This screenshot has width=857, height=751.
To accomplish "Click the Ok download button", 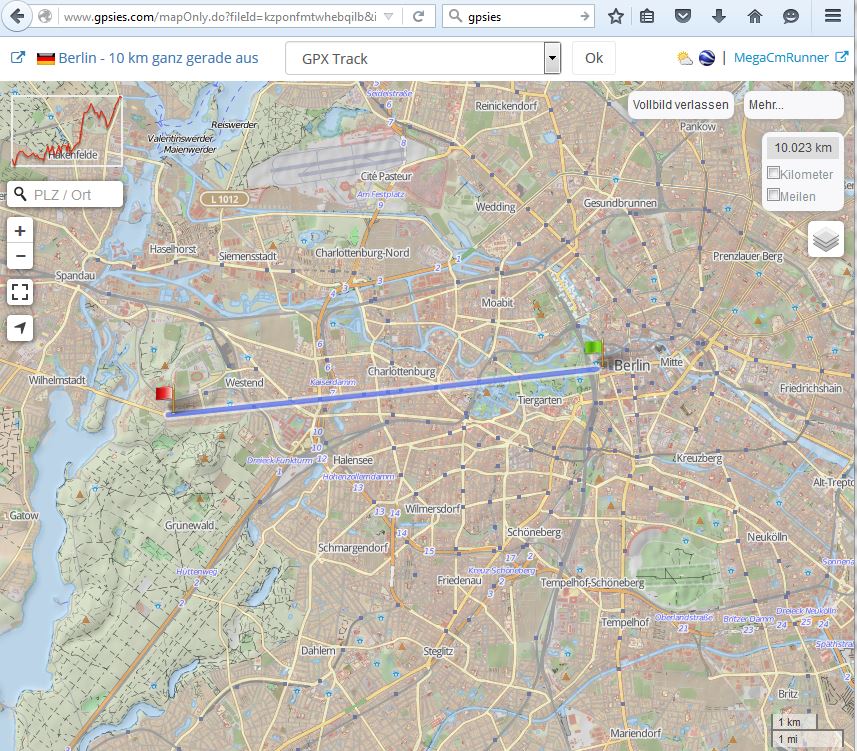I will [594, 59].
